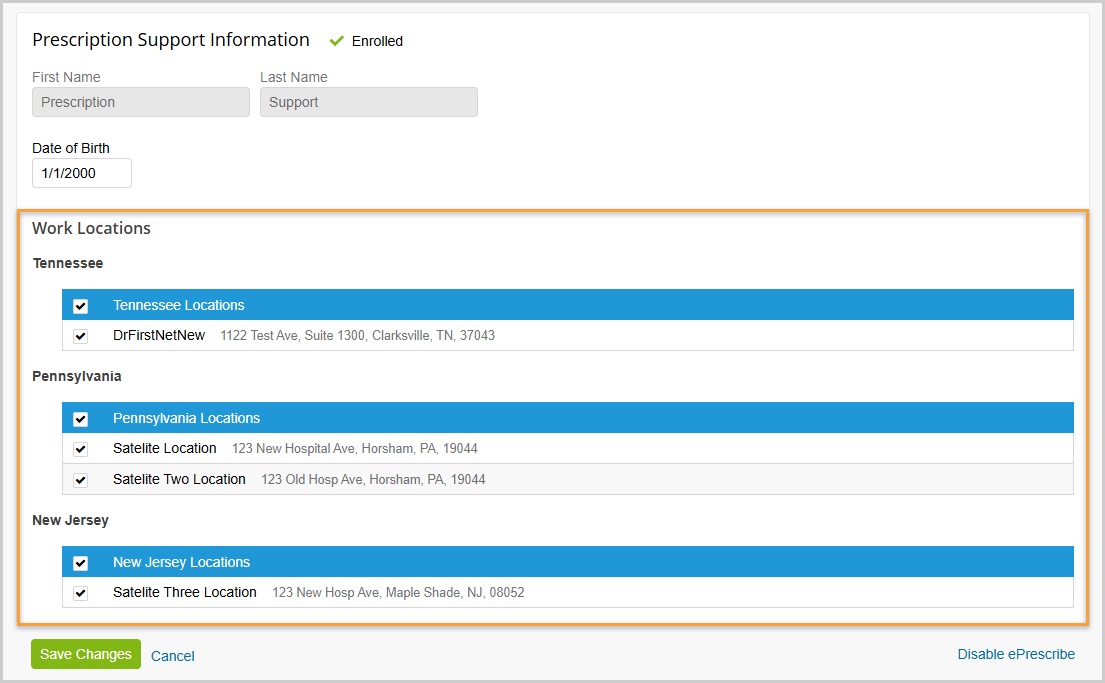The height and width of the screenshot is (683, 1105).
Task: Click the green Enrolled checkmark icon
Action: [337, 41]
